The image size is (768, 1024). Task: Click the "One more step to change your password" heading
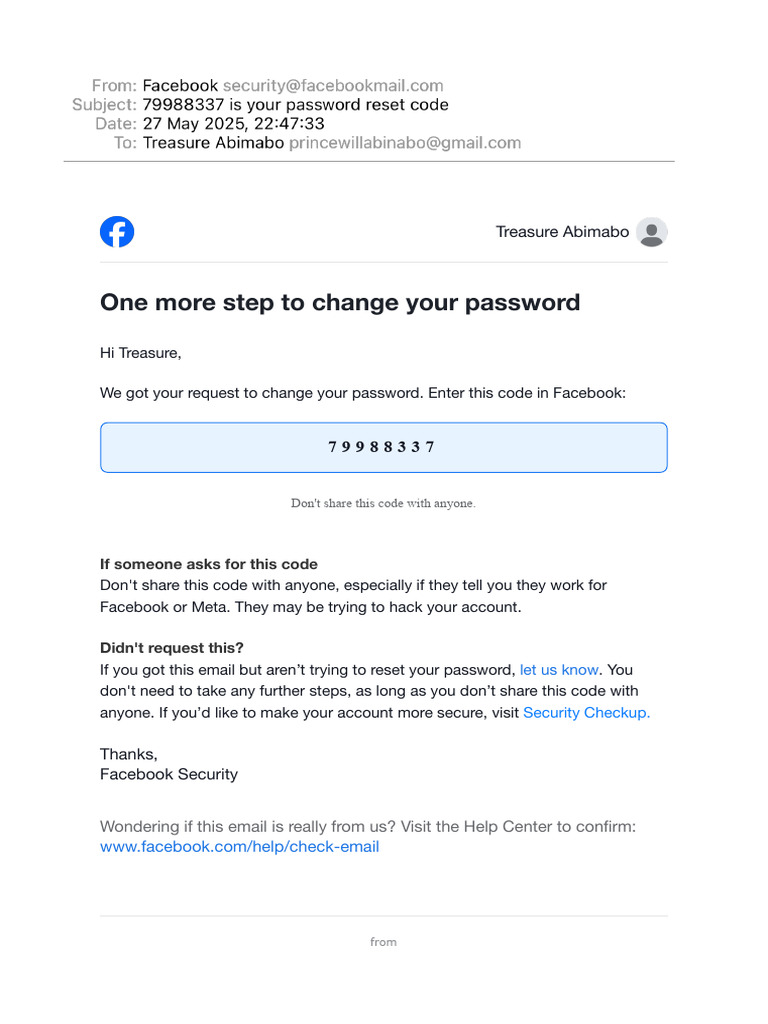pyautogui.click(x=340, y=303)
